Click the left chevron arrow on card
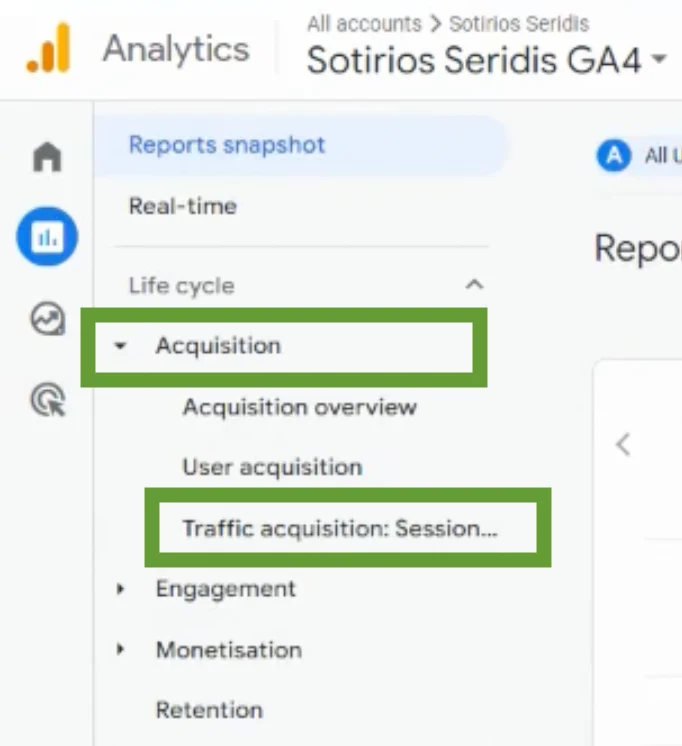Screen dimensions: 682x746 [x=623, y=445]
